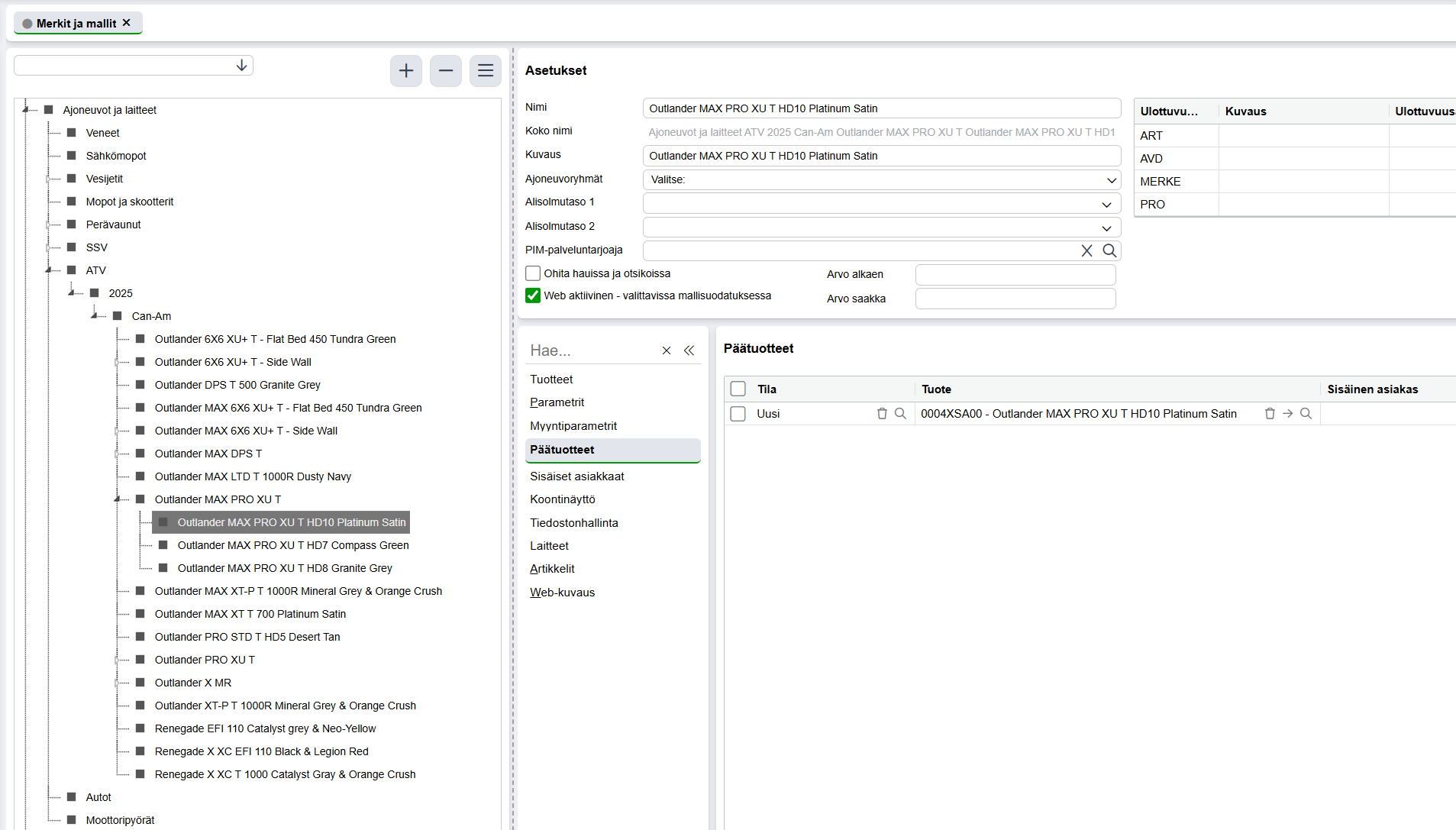Toggle Ohita hauissa ja otsikoissa checkbox
The width and height of the screenshot is (1456, 830).
(x=533, y=273)
